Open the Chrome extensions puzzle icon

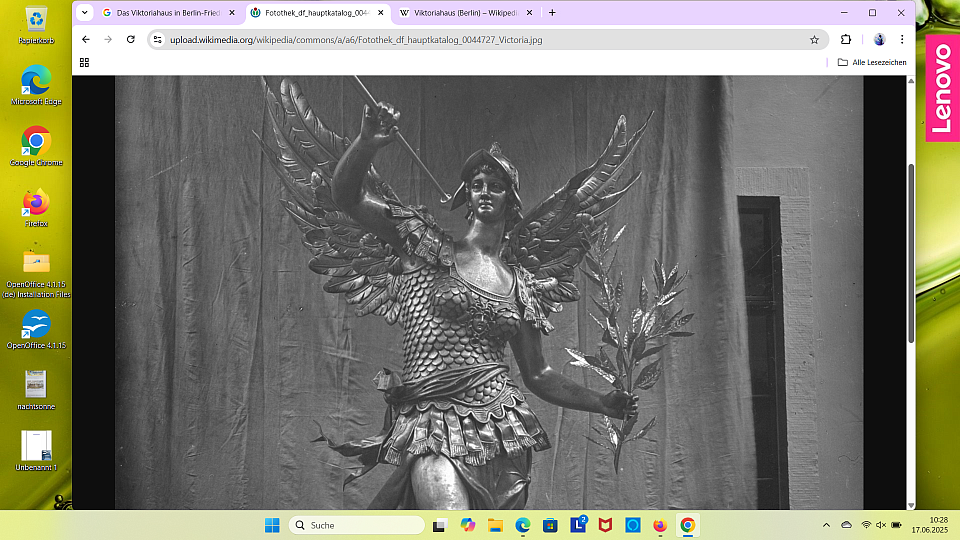click(846, 39)
